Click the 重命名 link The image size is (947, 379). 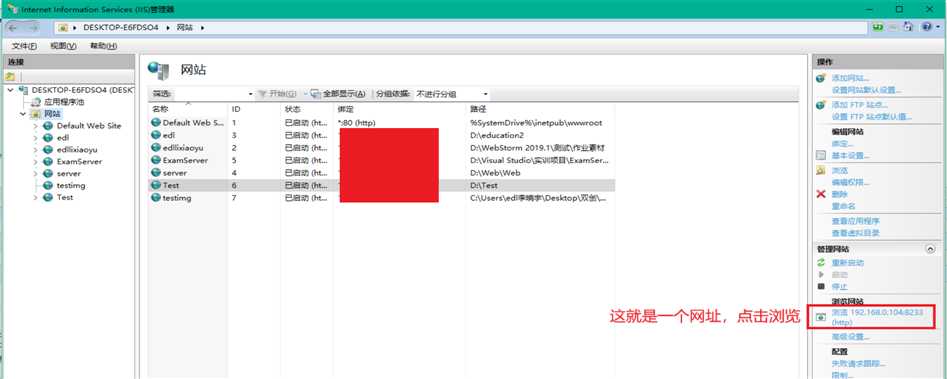pyautogui.click(x=843, y=206)
